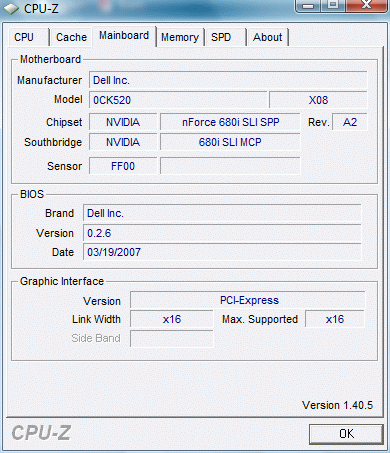Click the empty second Sensor field
390x453 pixels.
[230, 166]
